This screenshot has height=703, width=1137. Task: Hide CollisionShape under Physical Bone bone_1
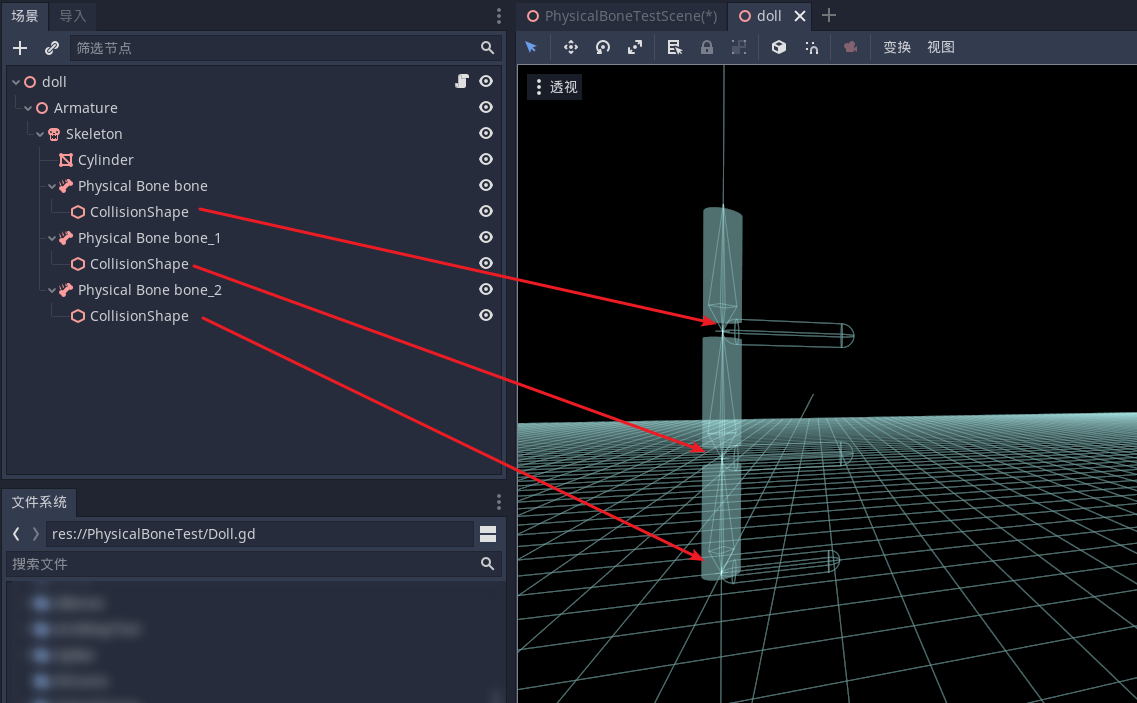click(486, 263)
